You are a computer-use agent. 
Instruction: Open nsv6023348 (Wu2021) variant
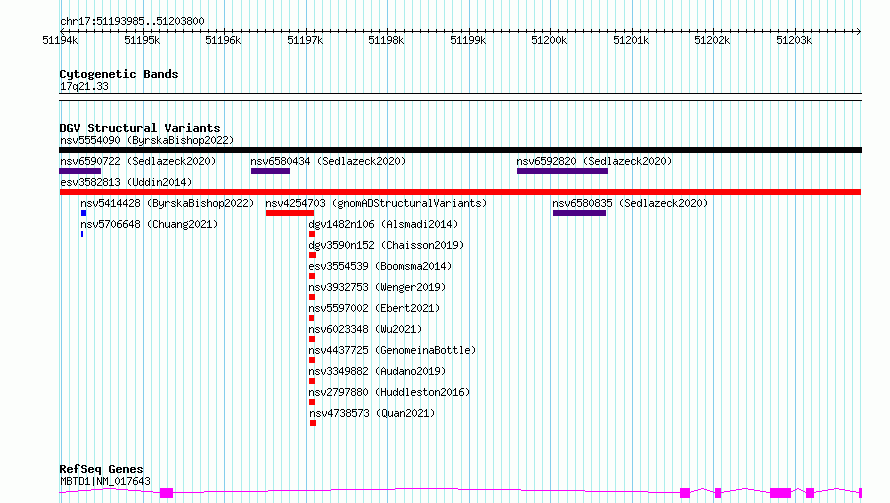(365, 329)
